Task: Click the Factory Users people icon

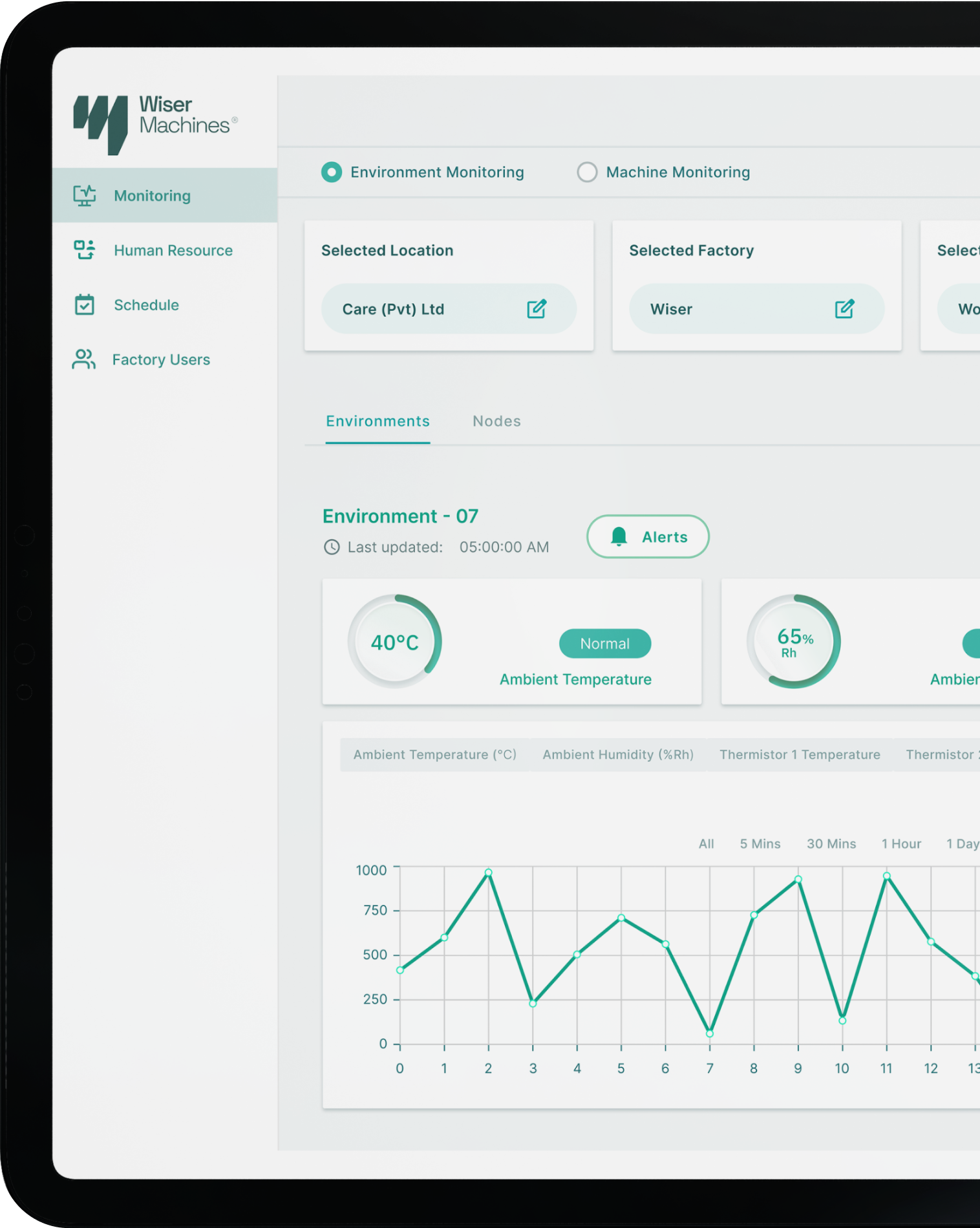Action: [x=84, y=359]
